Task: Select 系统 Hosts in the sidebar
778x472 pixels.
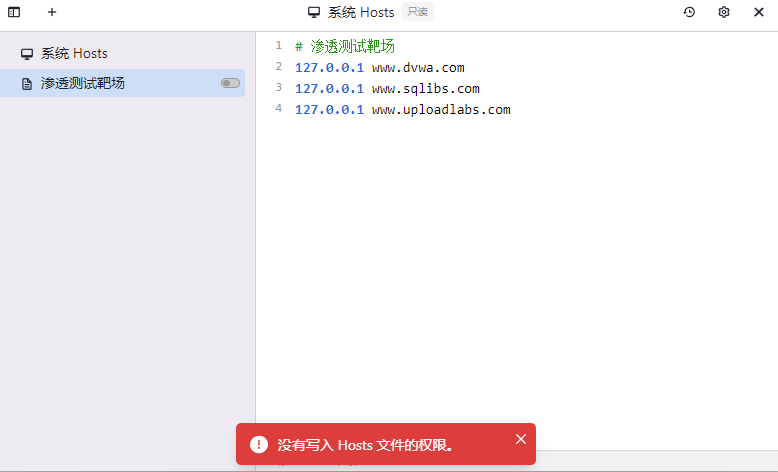Action: click(x=123, y=54)
